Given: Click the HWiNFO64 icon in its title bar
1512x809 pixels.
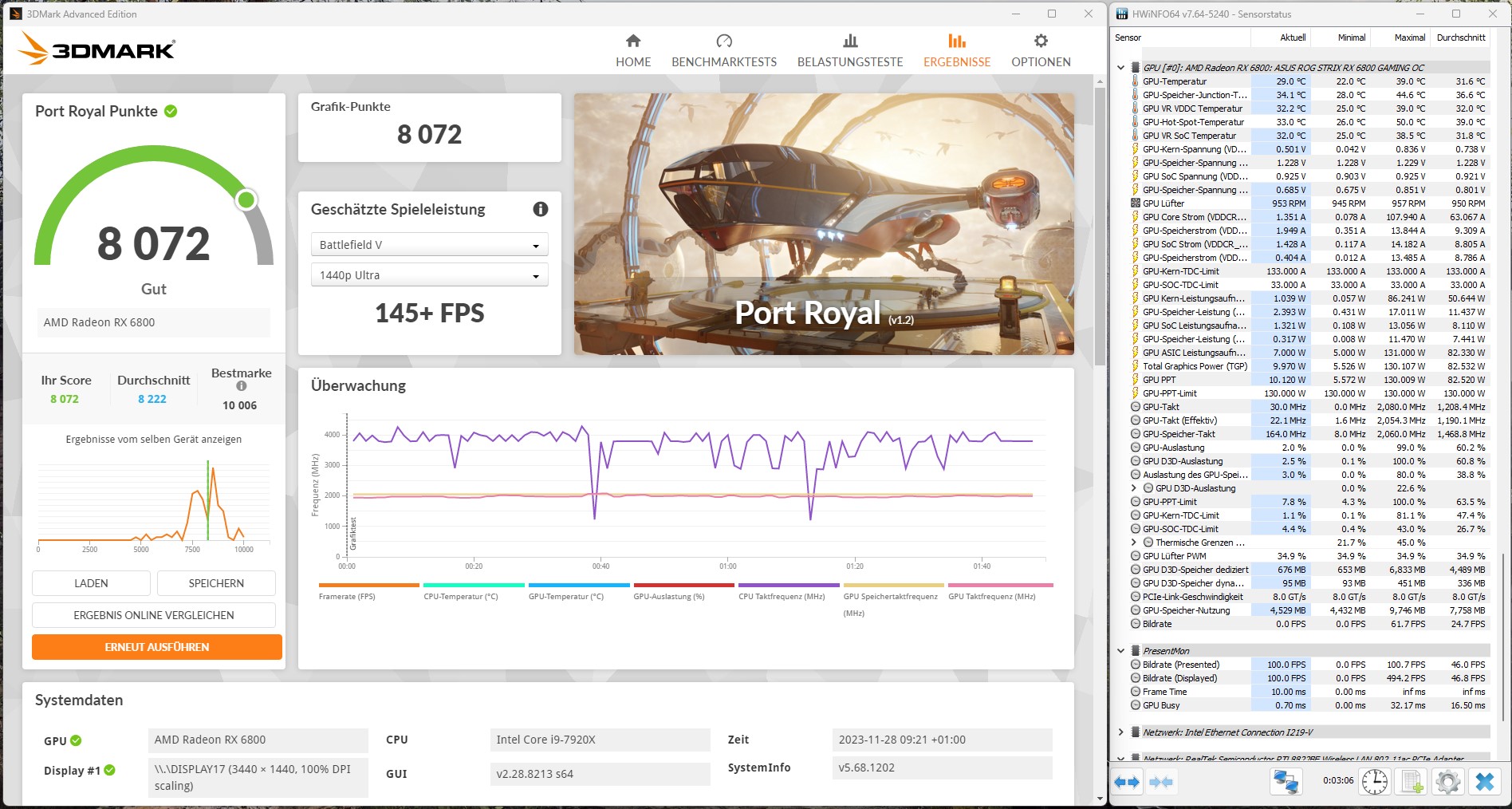Looking at the screenshot, I should click(x=1122, y=14).
